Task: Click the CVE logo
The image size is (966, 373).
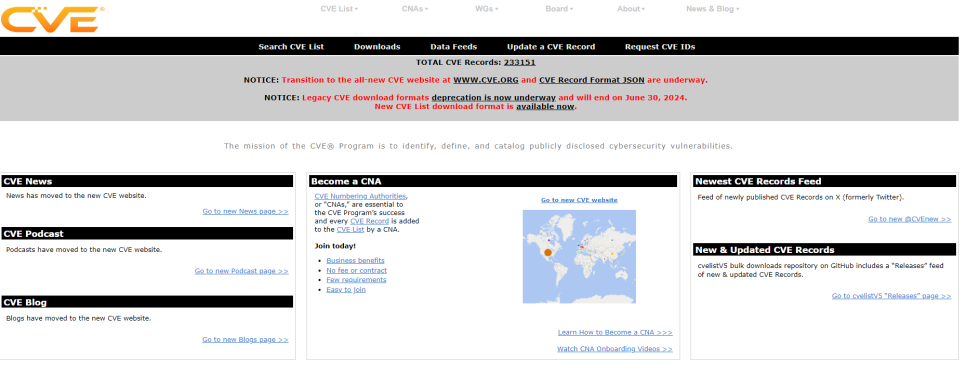Action: coord(52,18)
